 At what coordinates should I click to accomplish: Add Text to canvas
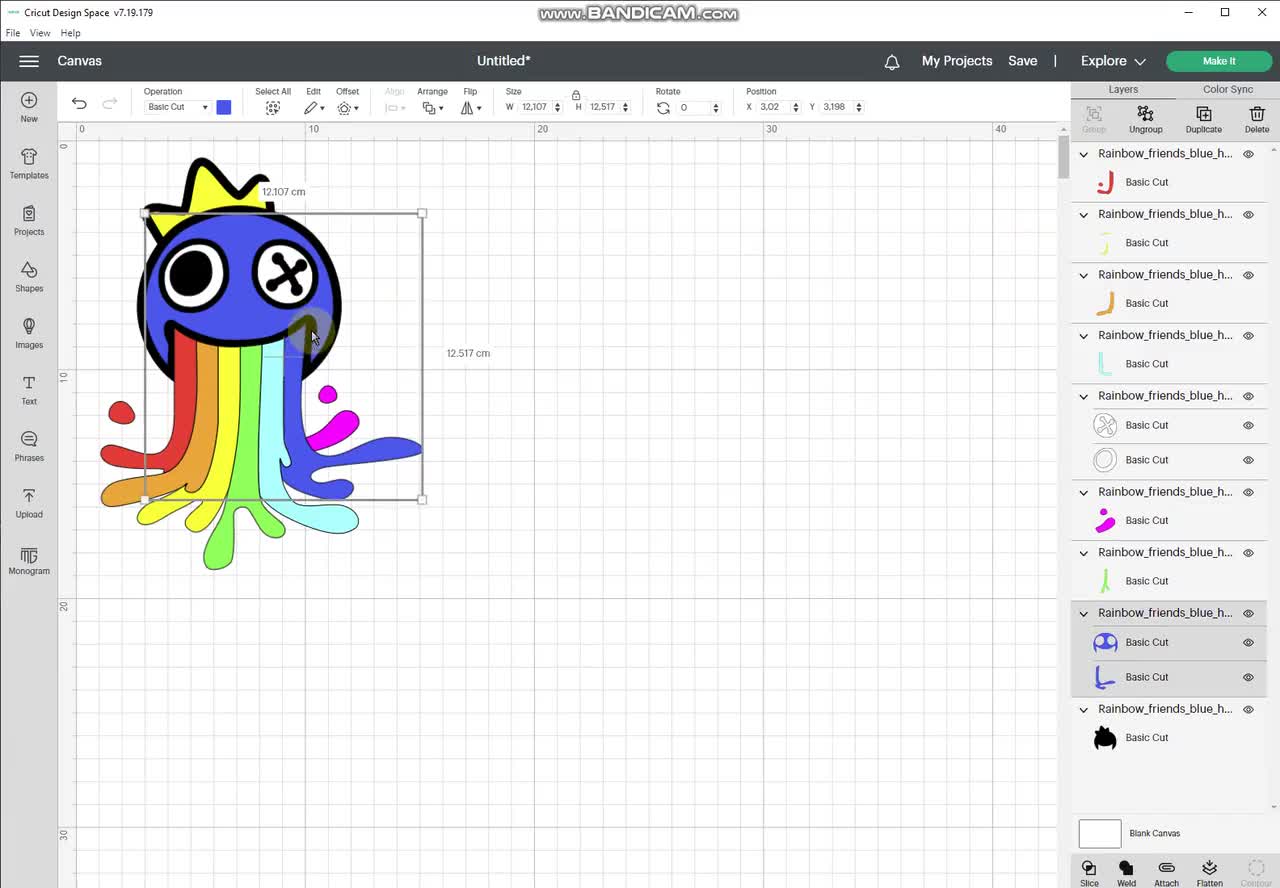(29, 390)
